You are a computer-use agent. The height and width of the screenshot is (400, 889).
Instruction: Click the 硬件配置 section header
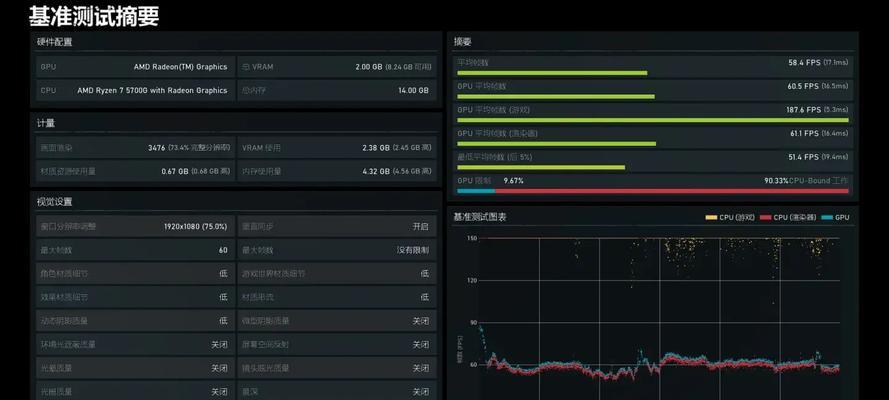click(x=54, y=42)
